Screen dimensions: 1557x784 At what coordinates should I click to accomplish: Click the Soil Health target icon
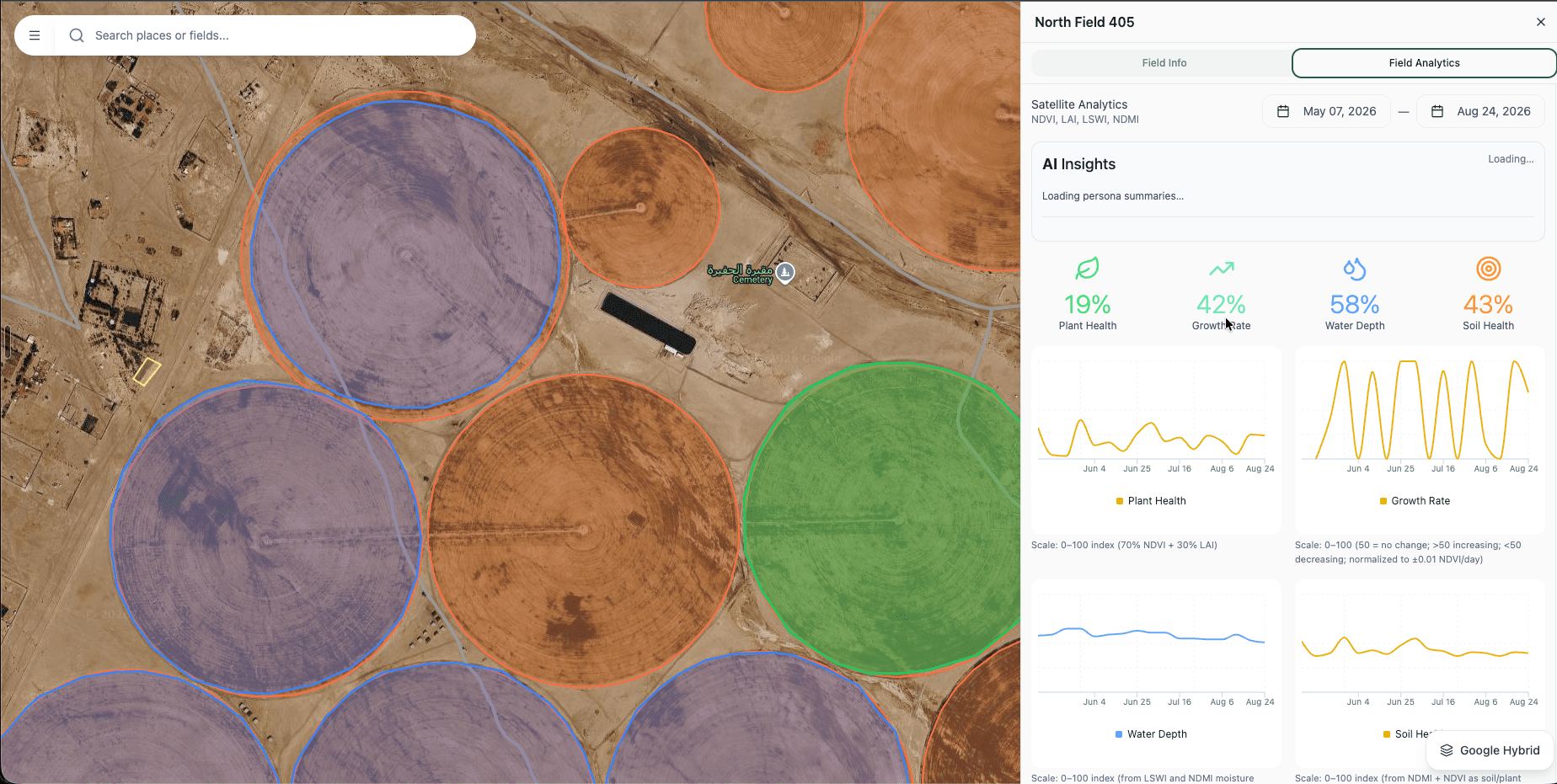pyautogui.click(x=1489, y=269)
